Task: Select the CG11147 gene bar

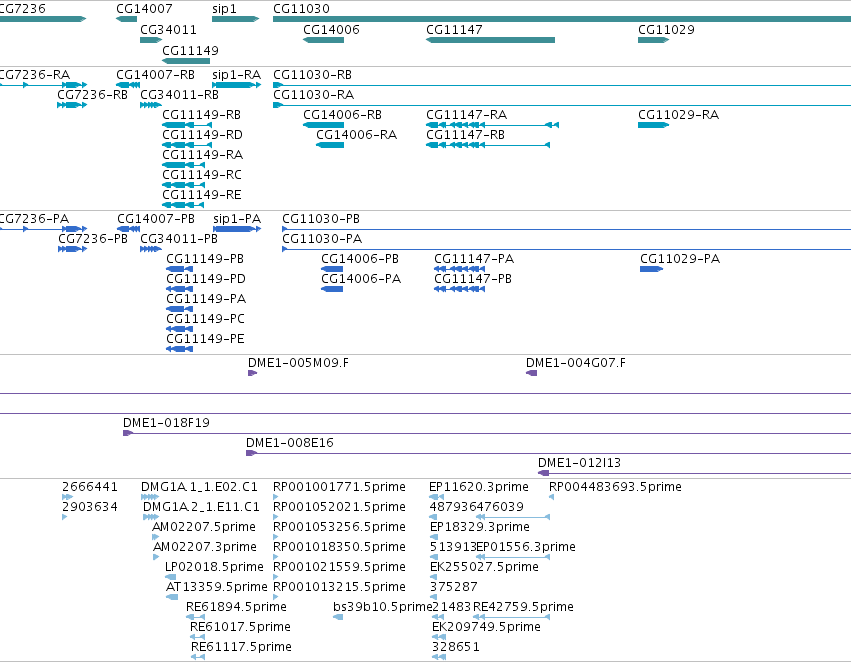Action: click(491, 40)
